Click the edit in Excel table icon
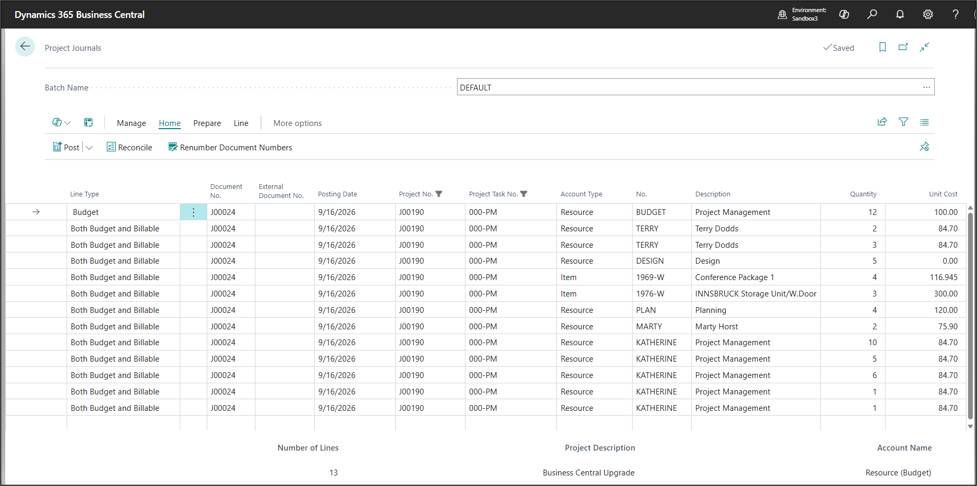Screen dimensions: 977x486 coord(88,123)
